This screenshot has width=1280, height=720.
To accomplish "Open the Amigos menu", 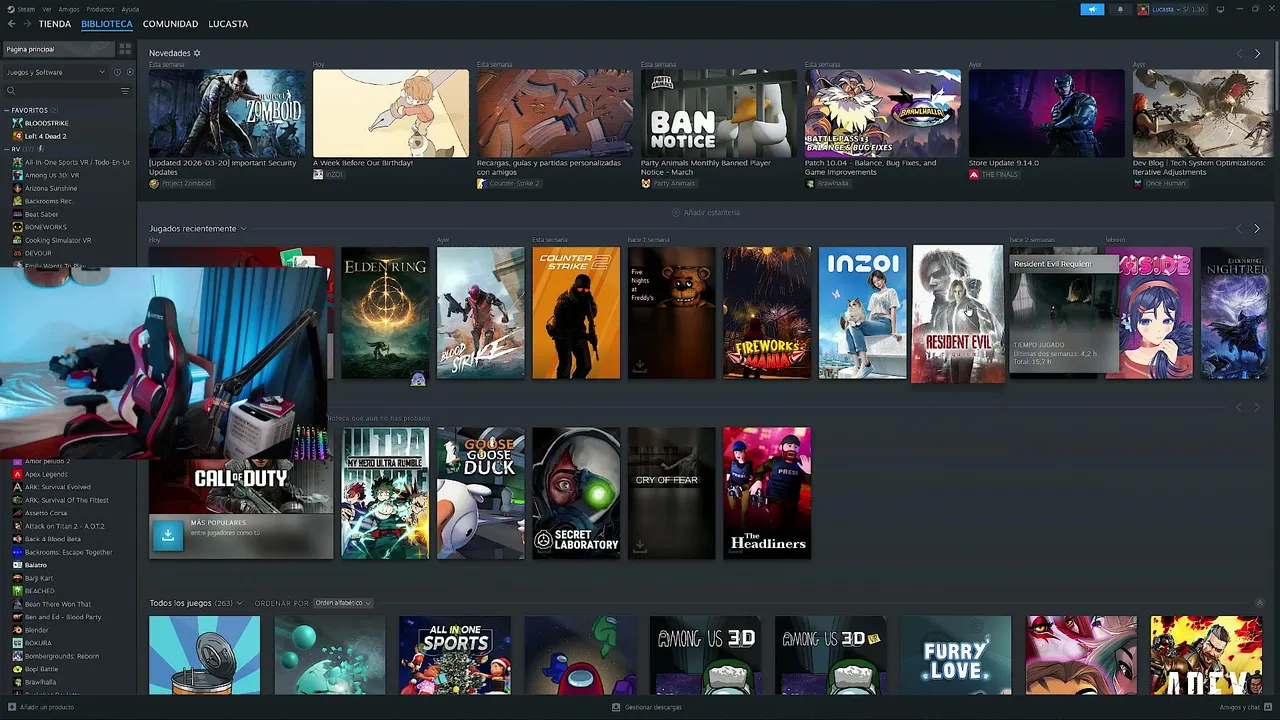I will click(x=69, y=9).
